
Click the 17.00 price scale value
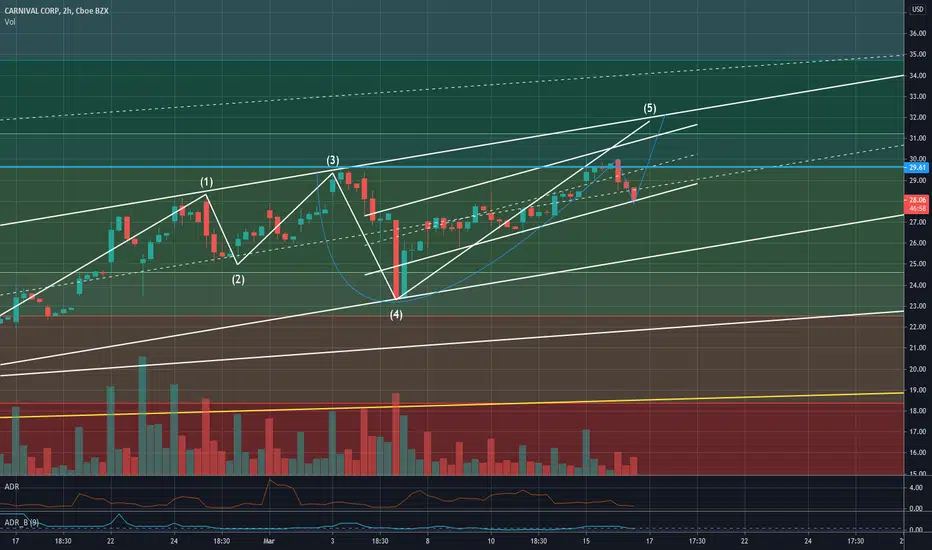pyautogui.click(x=917, y=431)
